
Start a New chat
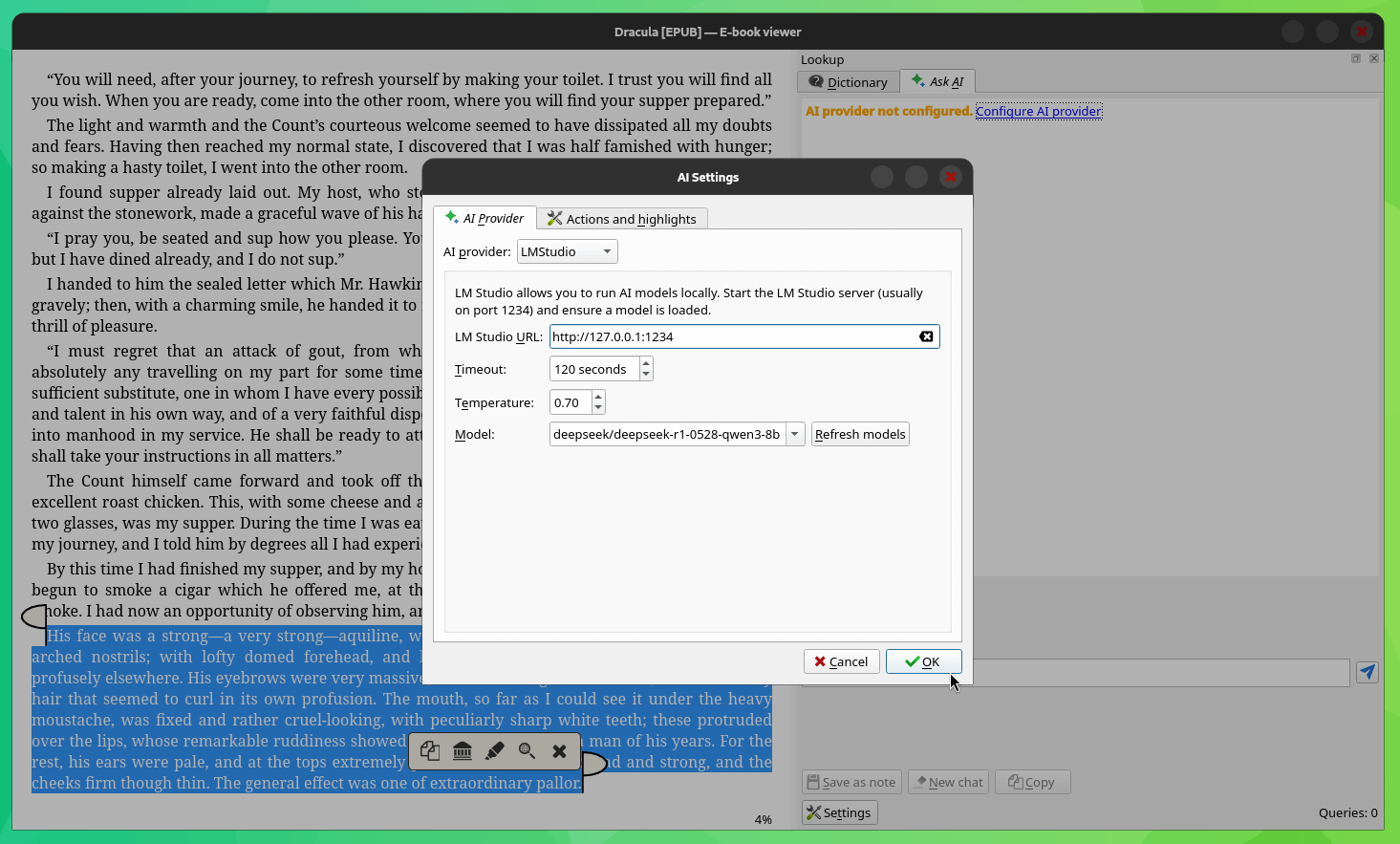948,782
